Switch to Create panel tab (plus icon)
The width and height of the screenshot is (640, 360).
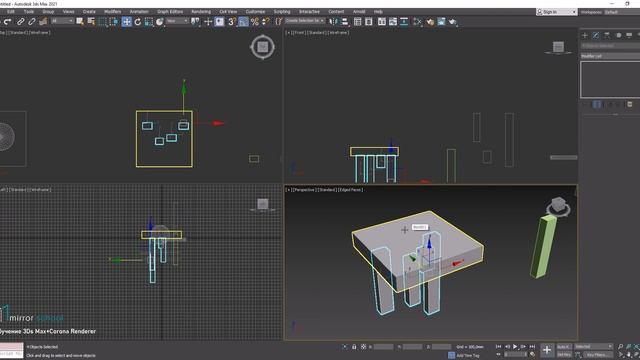(x=585, y=36)
